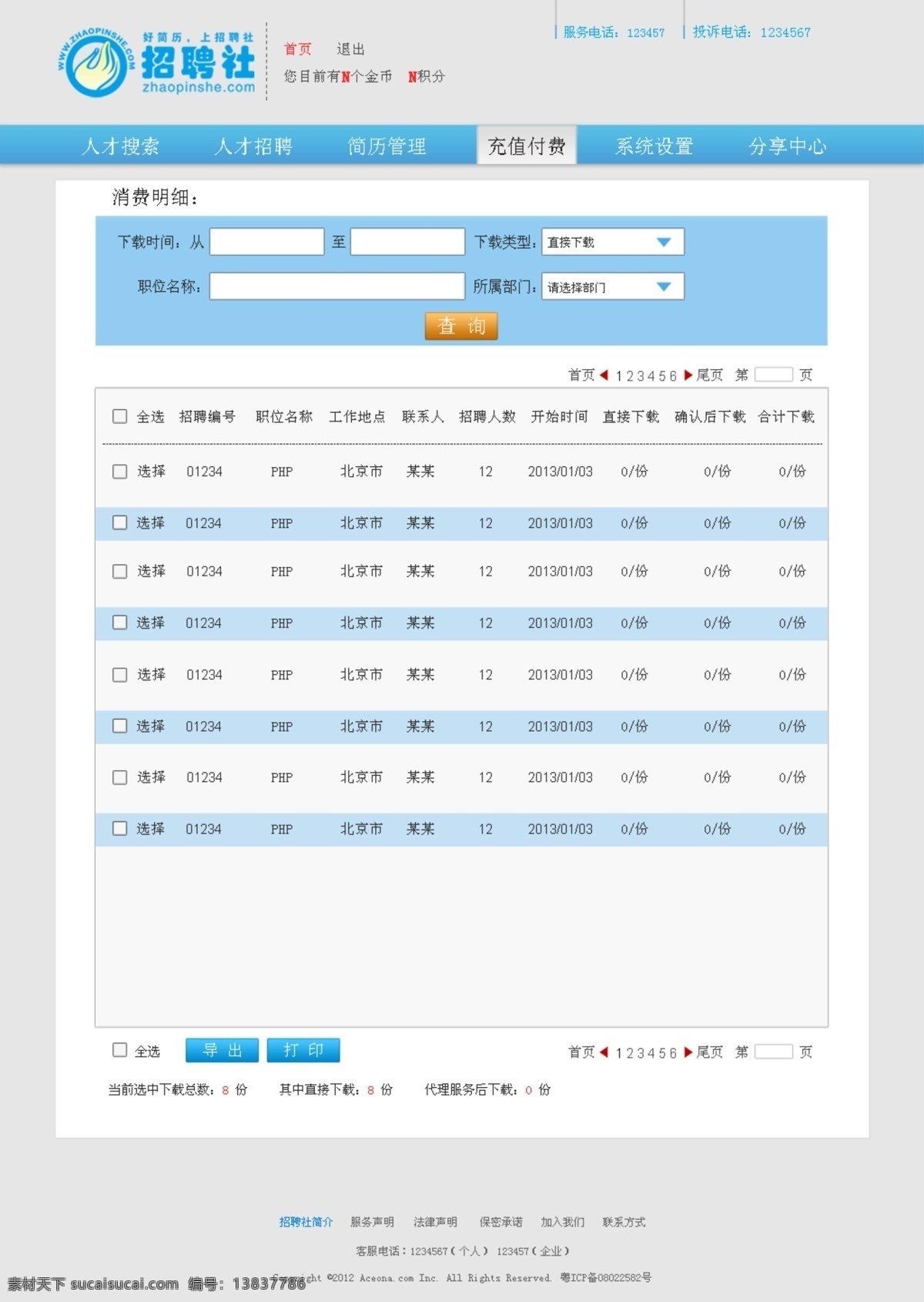Tick the 选择 checkbox in the sixth row
924x1302 pixels.
point(119,726)
